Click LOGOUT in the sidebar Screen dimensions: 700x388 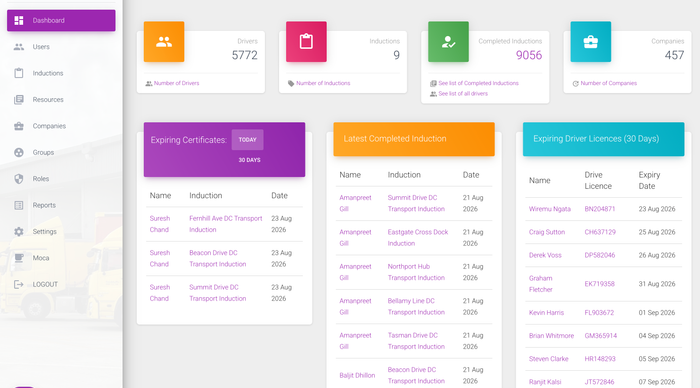point(61,284)
